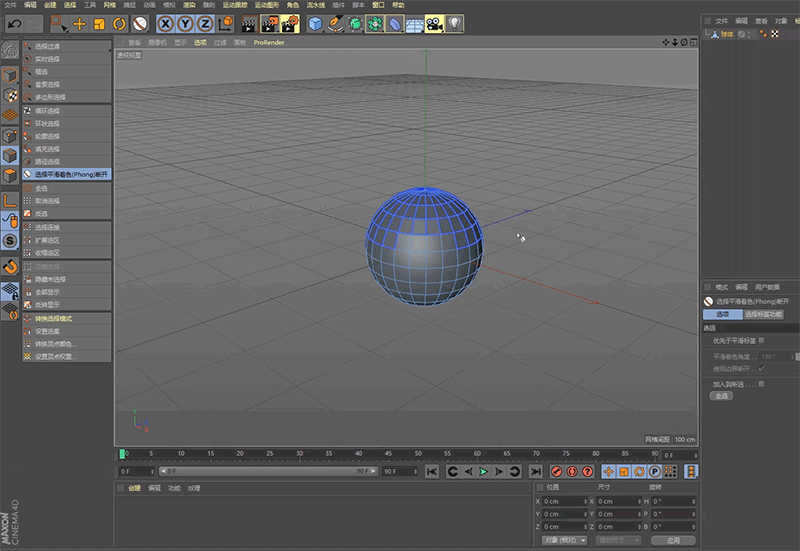Image resolution: width=800 pixels, height=551 pixels.
Task: Open the 运动图形 menu
Action: (x=267, y=5)
